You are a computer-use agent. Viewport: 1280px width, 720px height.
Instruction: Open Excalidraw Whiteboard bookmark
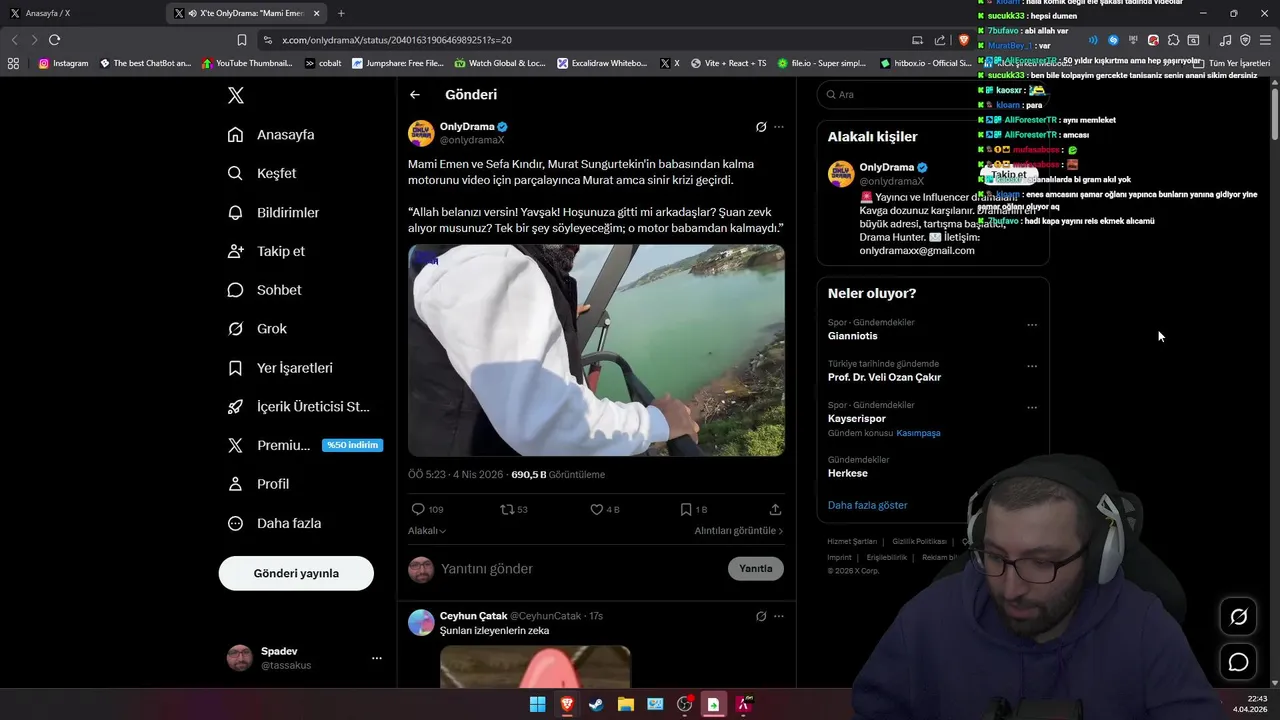coord(602,63)
